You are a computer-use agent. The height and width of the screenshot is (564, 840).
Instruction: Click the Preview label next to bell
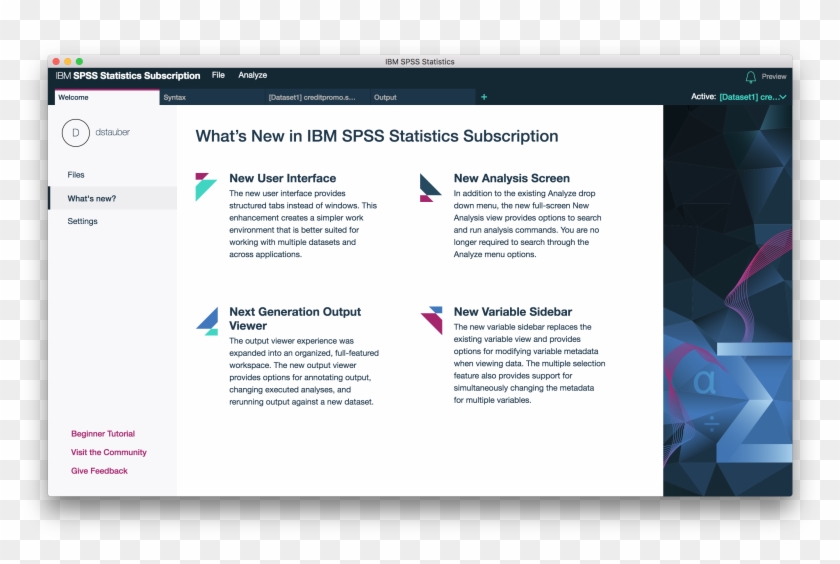pyautogui.click(x=774, y=77)
